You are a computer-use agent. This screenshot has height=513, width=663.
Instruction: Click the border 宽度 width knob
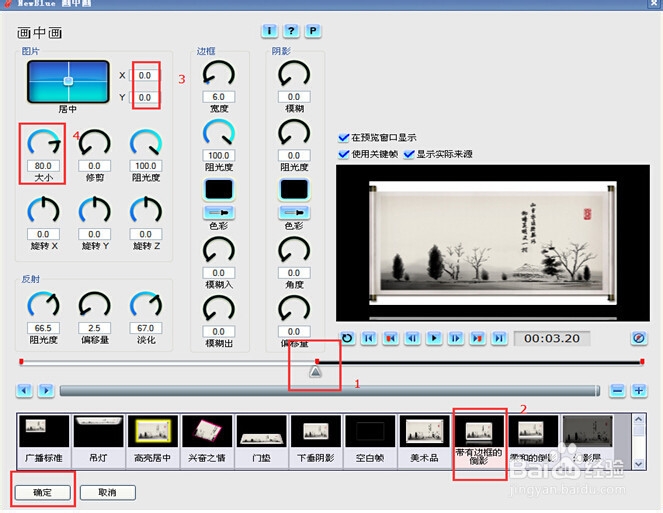point(219,75)
